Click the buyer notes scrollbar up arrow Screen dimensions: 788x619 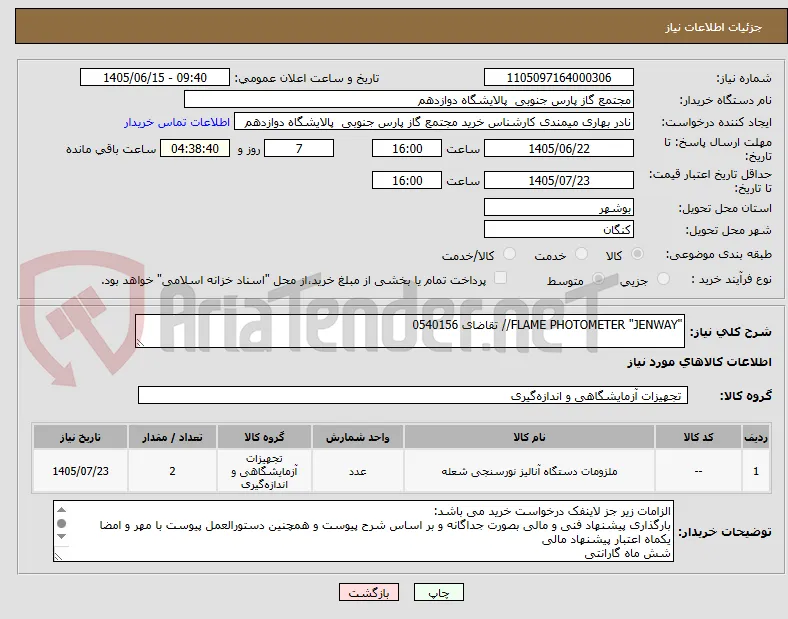coord(61,510)
